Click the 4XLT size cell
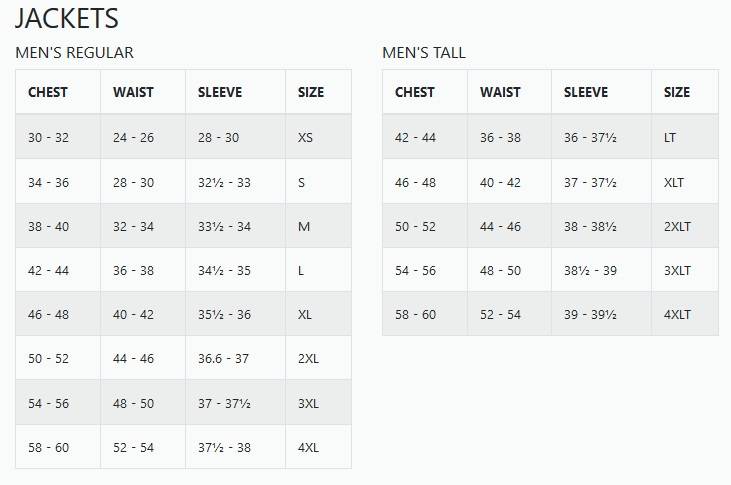The width and height of the screenshot is (731, 485). (678, 314)
